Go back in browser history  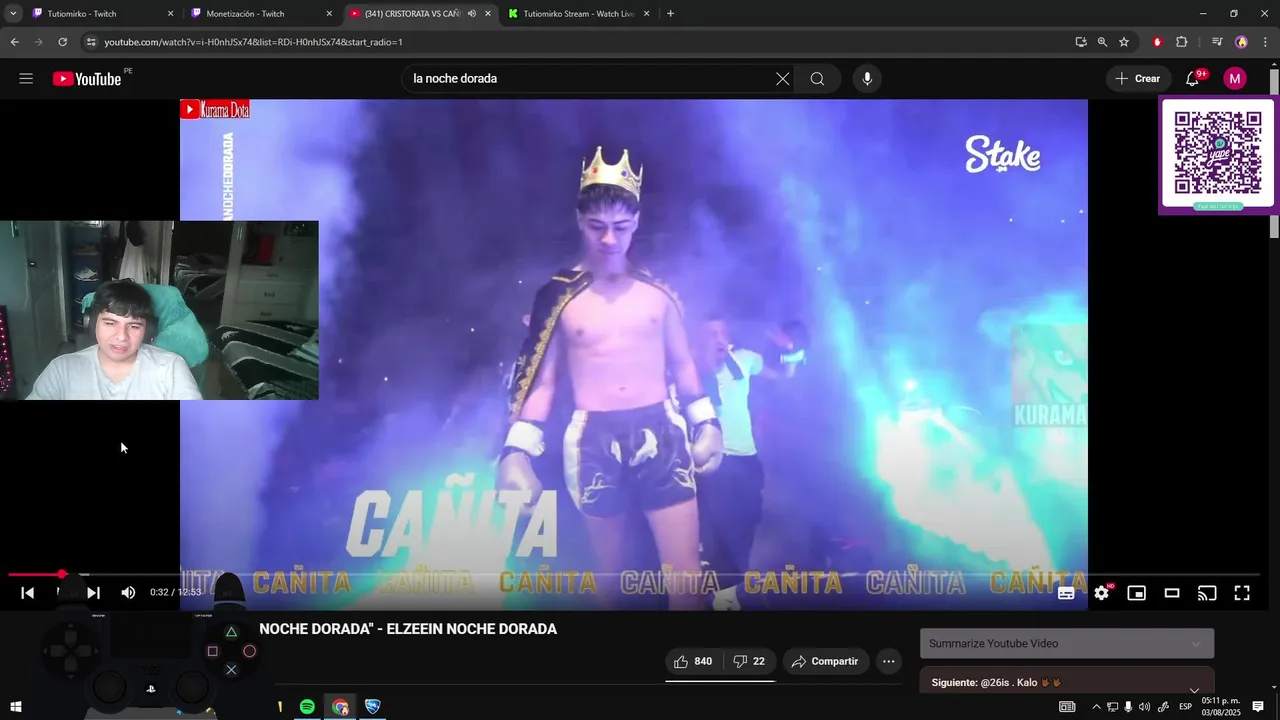click(x=14, y=42)
